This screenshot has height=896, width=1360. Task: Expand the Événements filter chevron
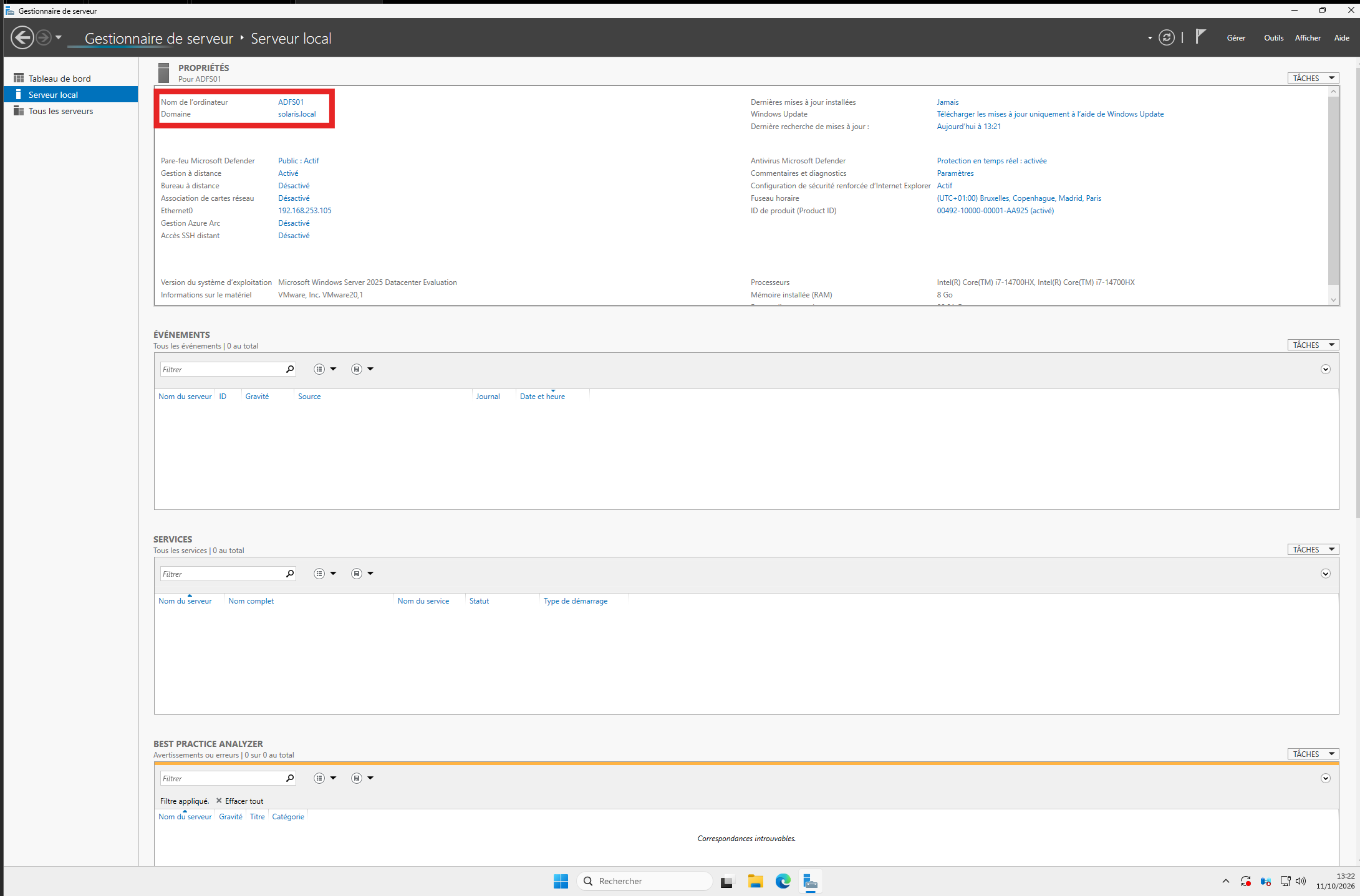1326,369
